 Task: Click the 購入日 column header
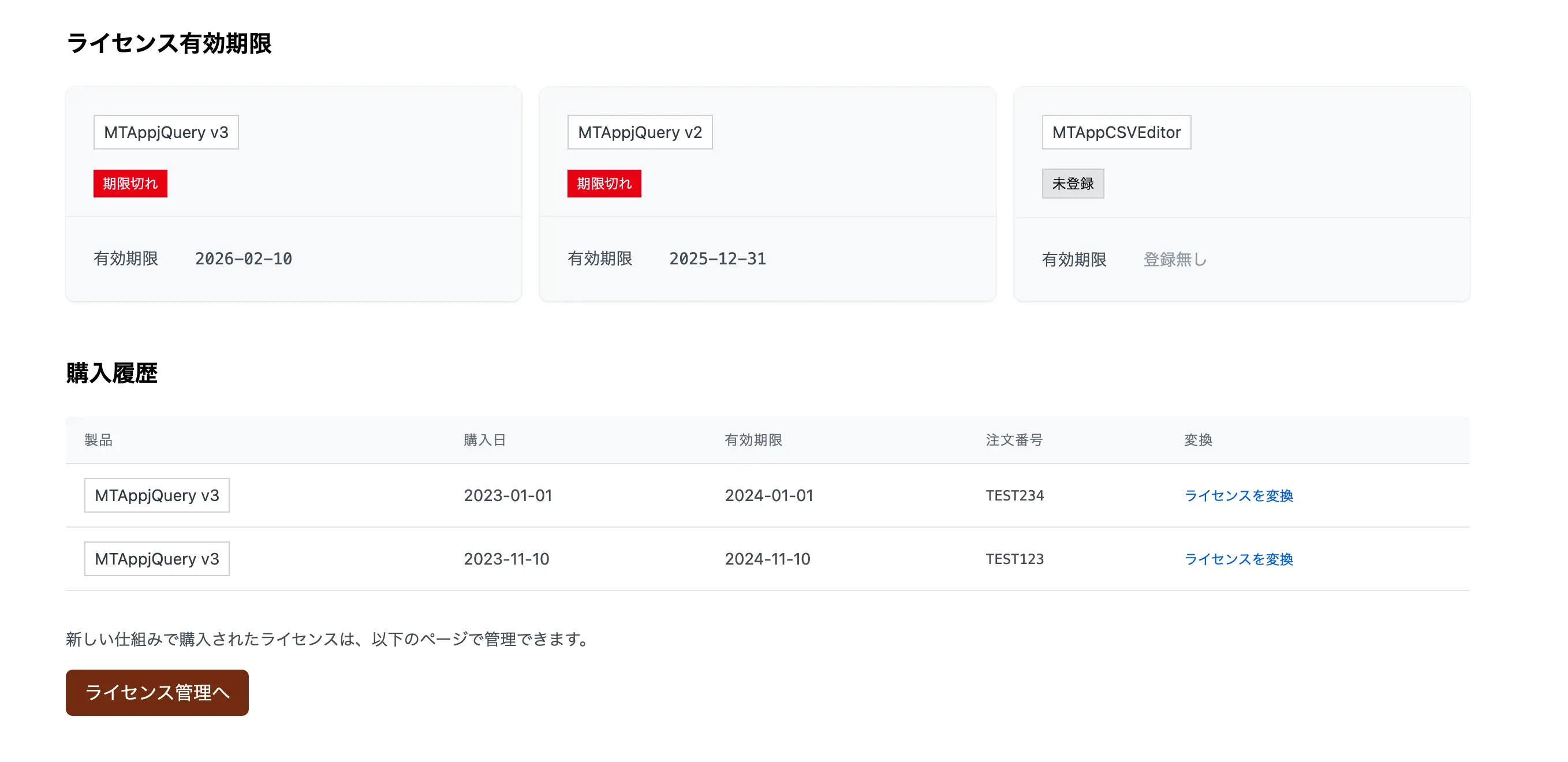point(484,440)
